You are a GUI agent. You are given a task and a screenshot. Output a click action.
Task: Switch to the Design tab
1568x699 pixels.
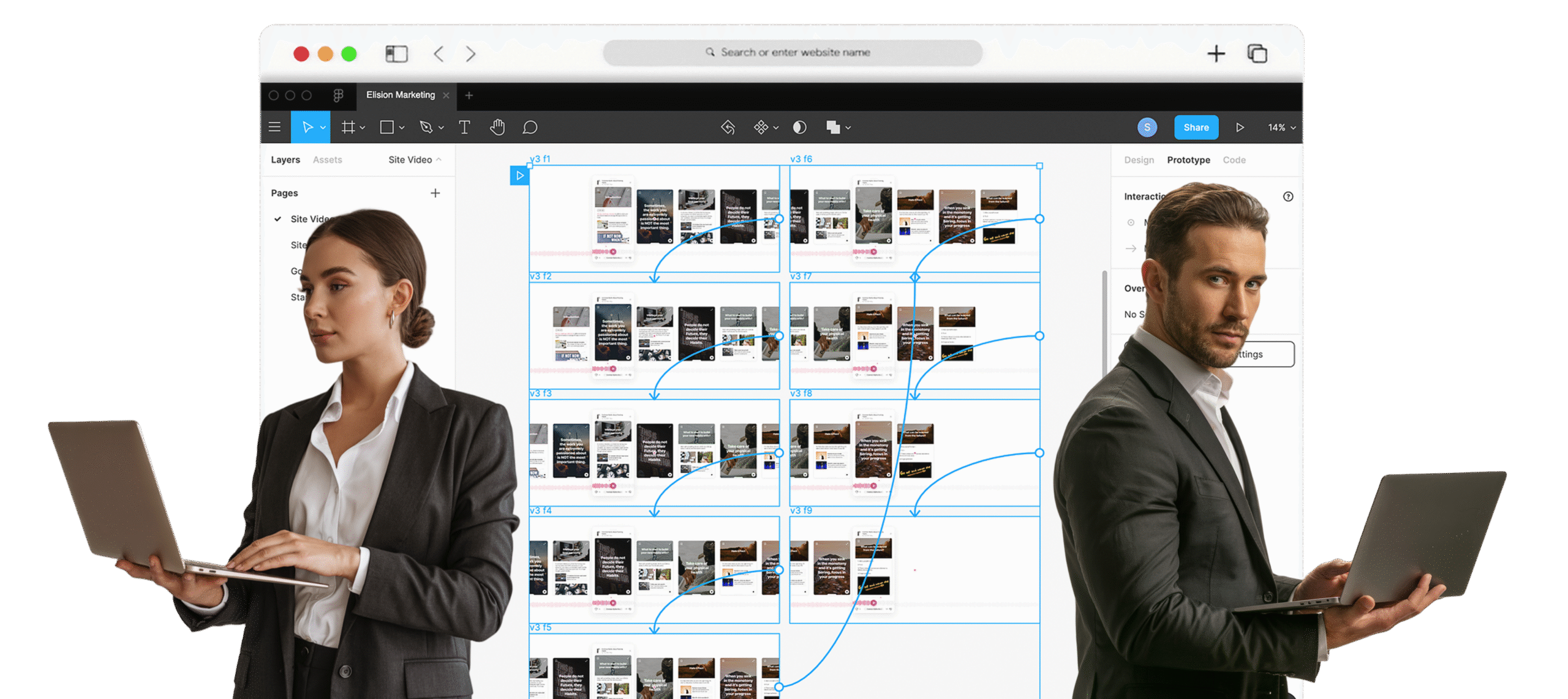1139,160
